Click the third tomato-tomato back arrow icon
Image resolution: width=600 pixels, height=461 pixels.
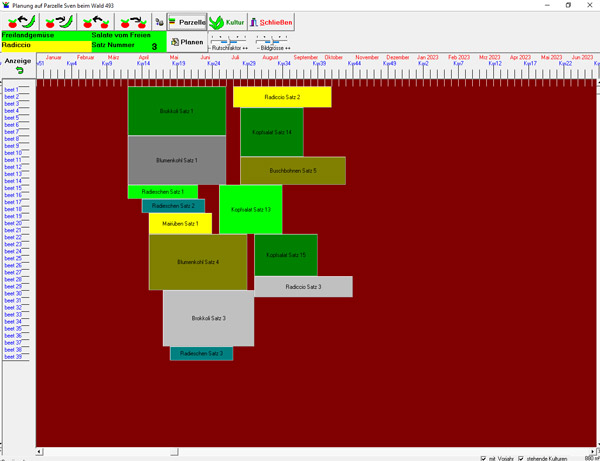coord(96,21)
